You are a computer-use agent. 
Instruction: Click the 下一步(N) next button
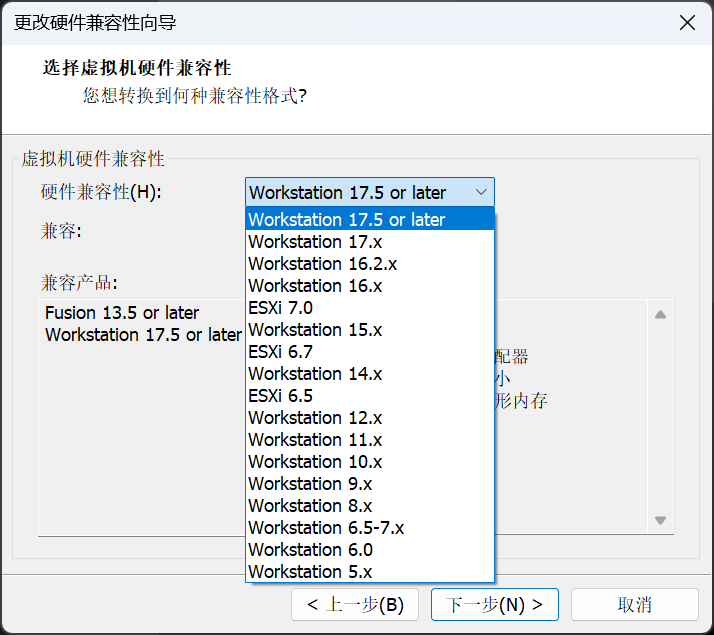(495, 605)
